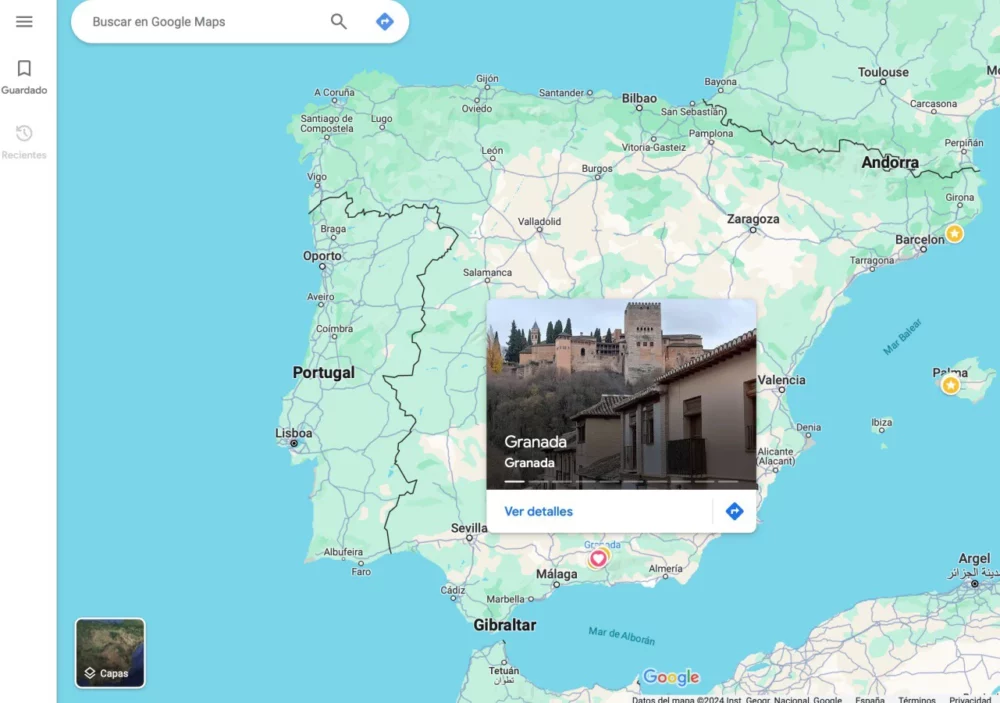Click the Coimbra city label
This screenshot has height=703, width=1000.
334,329
